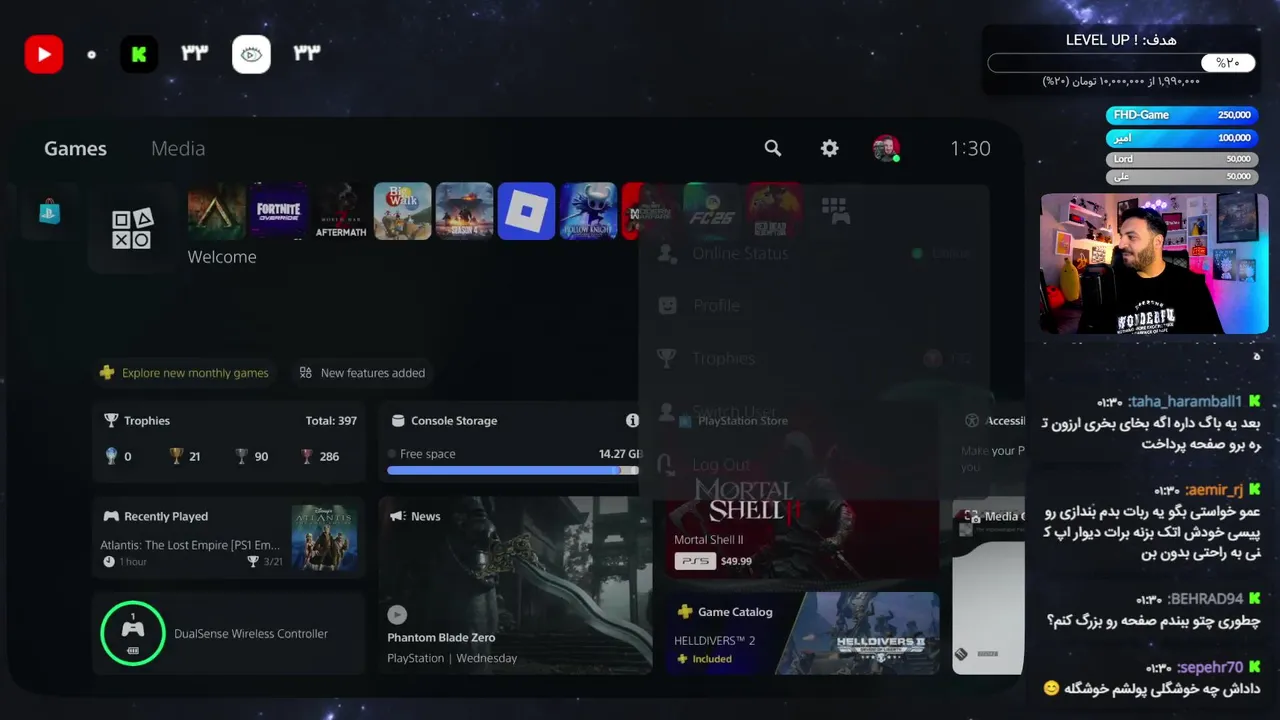Viewport: 1280px width, 720px height.
Task: Click the streamer webcam feed
Action: tap(1154, 263)
